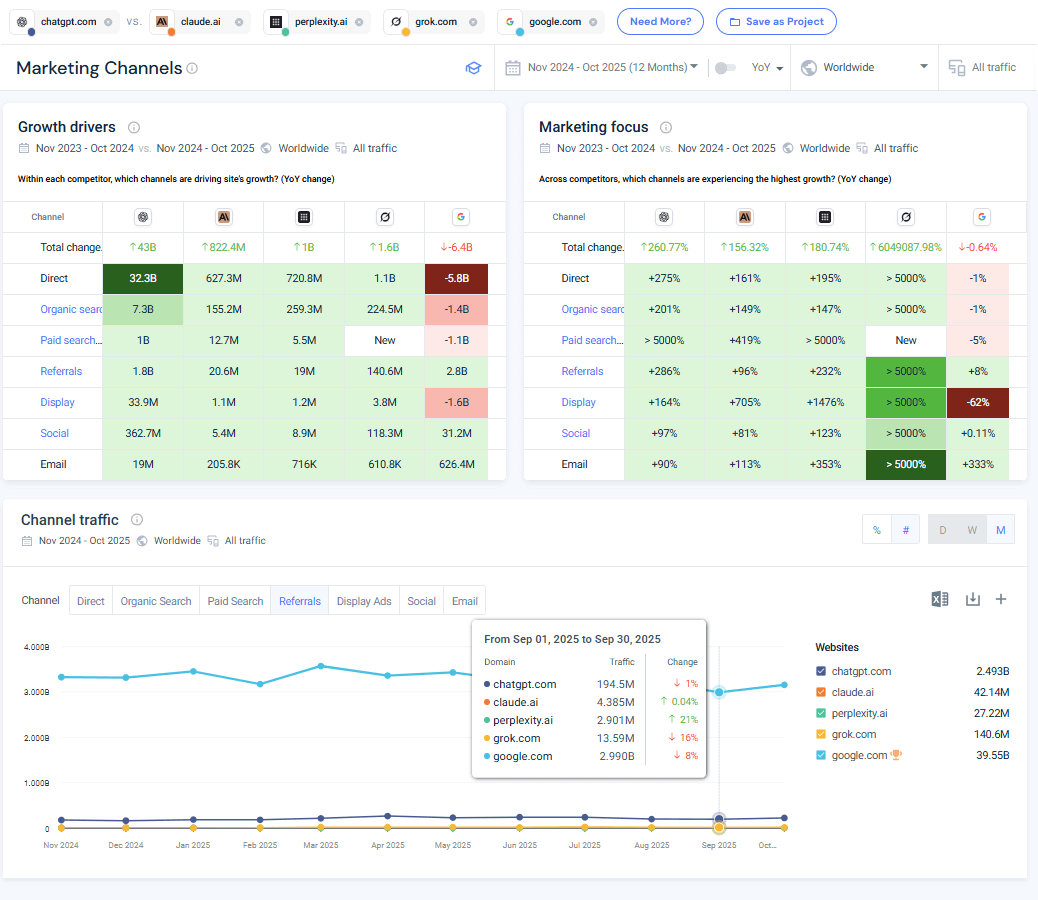1038x900 pixels.
Task: Switch to the Direct channel tab
Action: pos(90,601)
